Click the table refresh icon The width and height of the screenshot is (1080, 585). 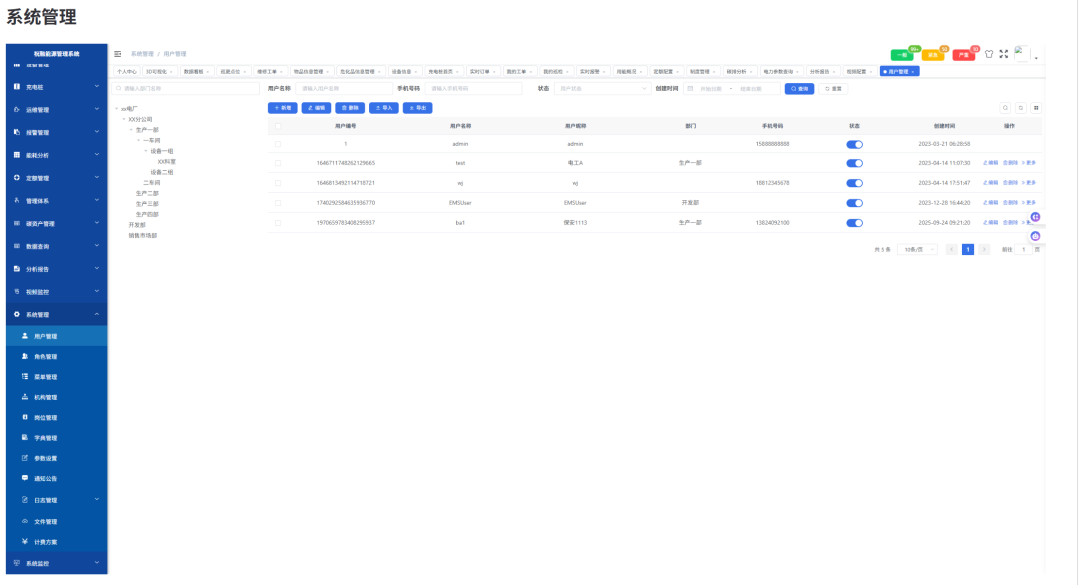click(1021, 108)
